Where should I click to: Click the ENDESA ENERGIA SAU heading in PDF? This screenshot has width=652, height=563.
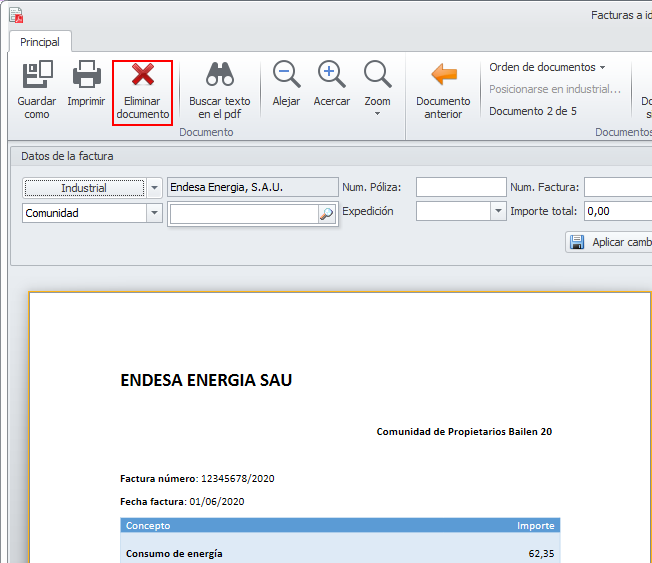tap(206, 380)
